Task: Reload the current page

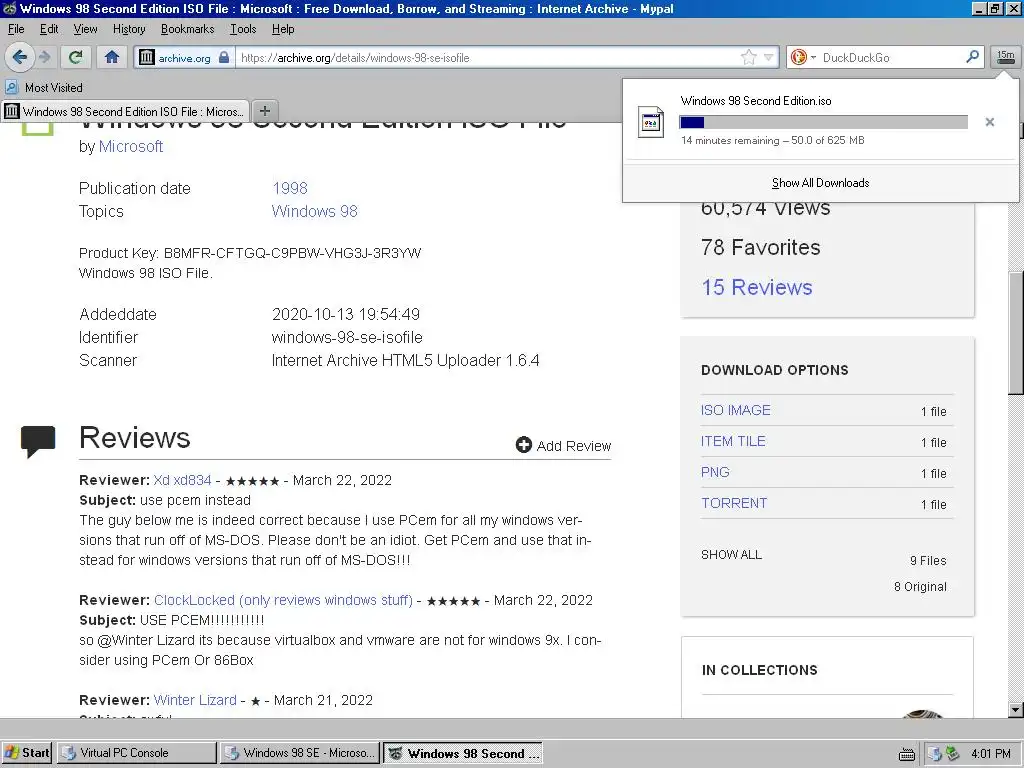Action: pos(76,57)
